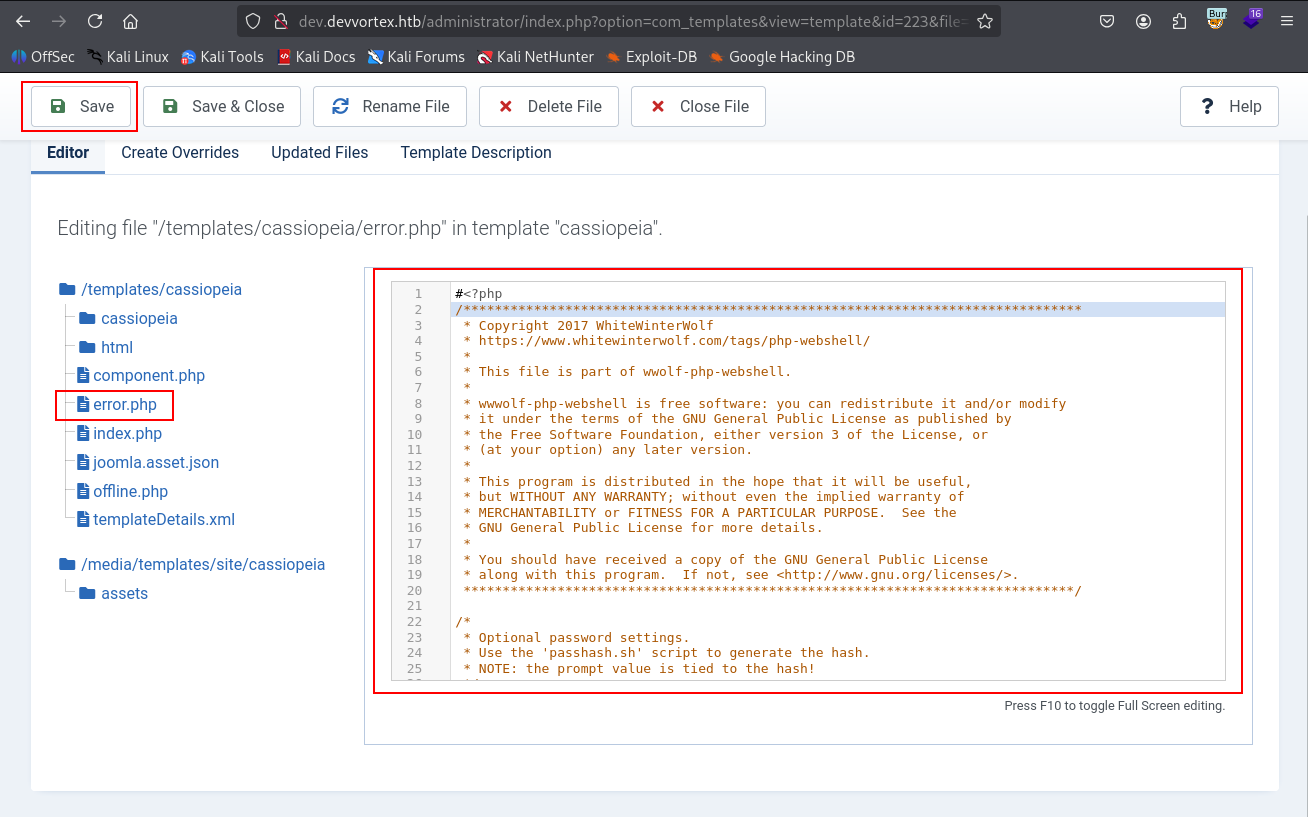Viewport: 1308px width, 817px height.
Task: Click the Close File button
Action: coord(698,106)
